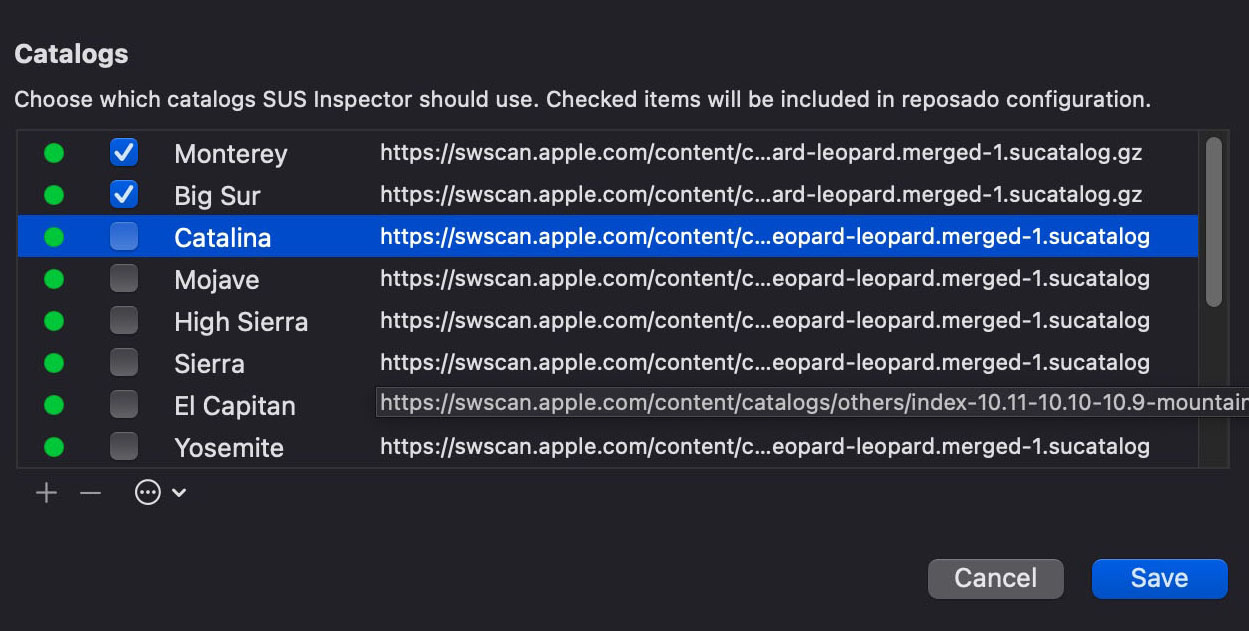Viewport: 1249px width, 631px height.
Task: Click the Cancel button
Action: (996, 578)
